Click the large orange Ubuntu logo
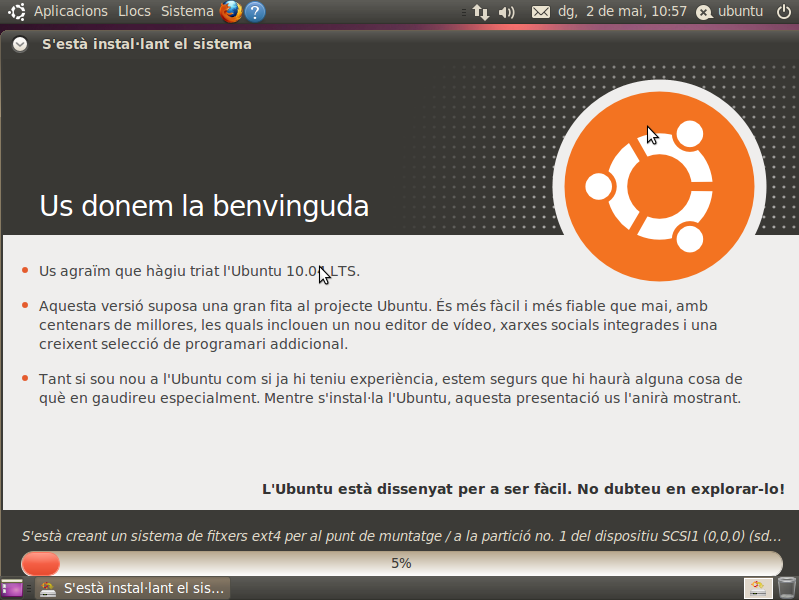The image size is (799, 600). point(659,187)
